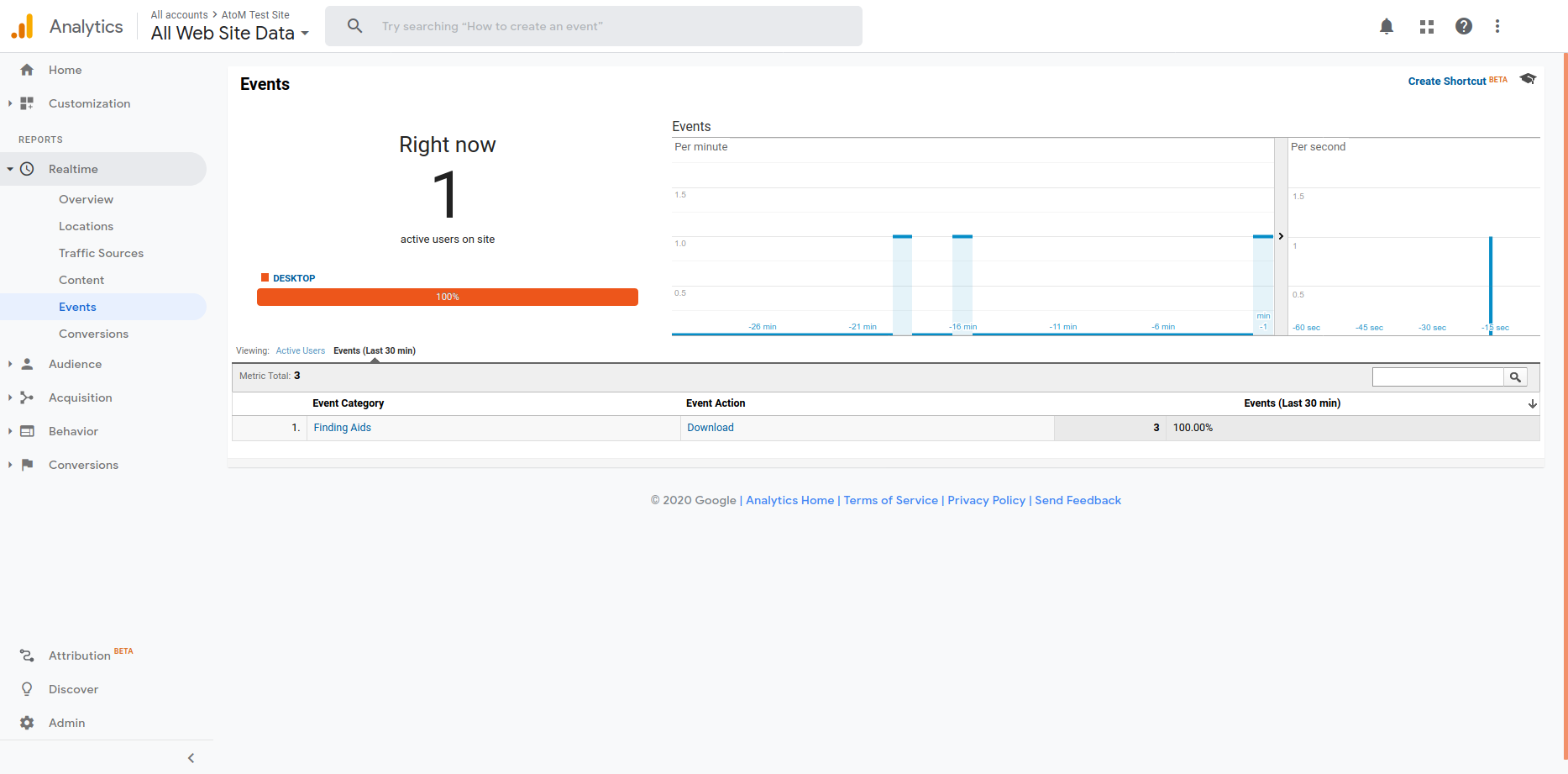This screenshot has height=774, width=1568.
Task: Expand the Audience reports section
Action: point(75,364)
